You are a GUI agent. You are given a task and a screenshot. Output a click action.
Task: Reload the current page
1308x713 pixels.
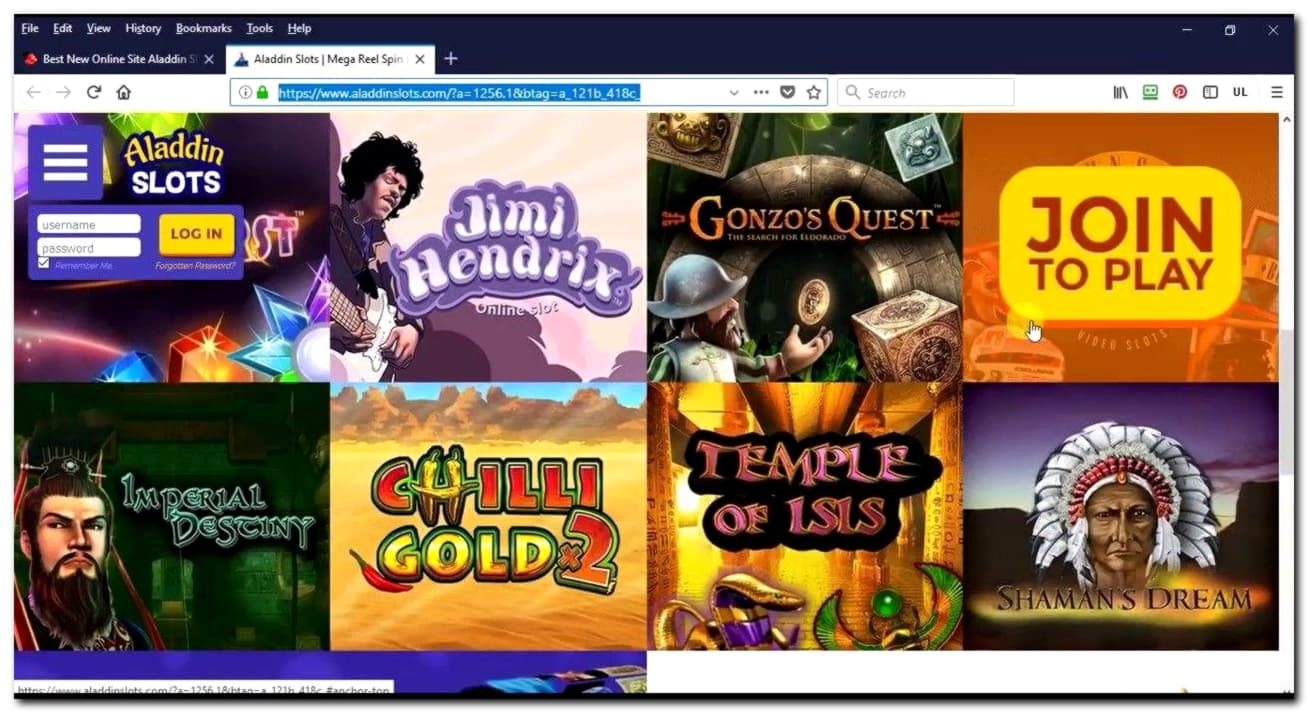coord(94,92)
